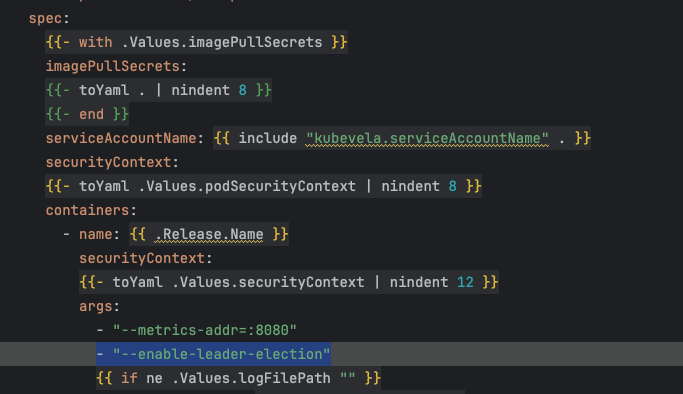Screen dimensions: 683x394
Task: Click the "containers:" key
Action: pyautogui.click(x=91, y=210)
